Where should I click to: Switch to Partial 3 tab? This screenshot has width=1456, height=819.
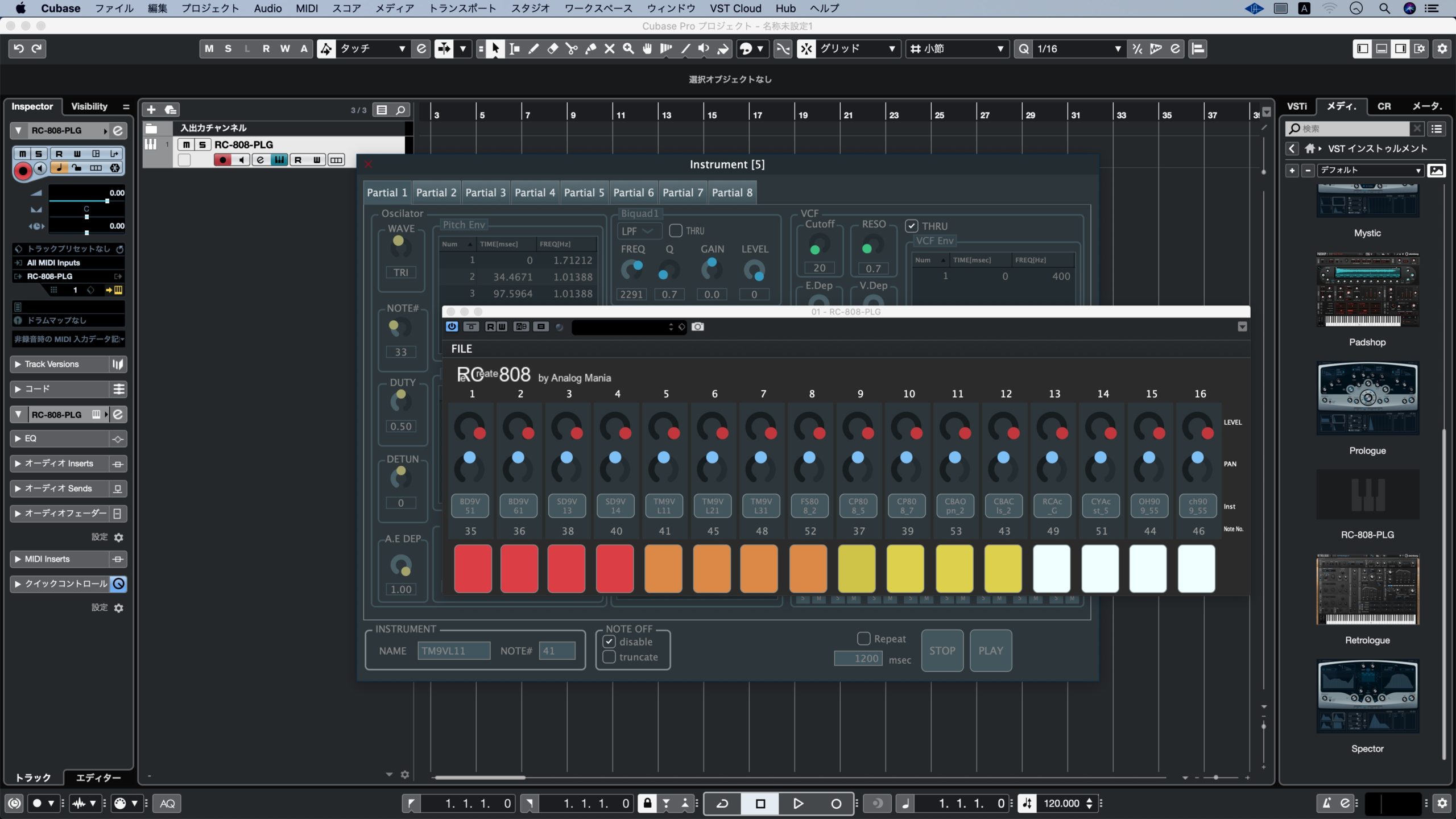click(485, 192)
